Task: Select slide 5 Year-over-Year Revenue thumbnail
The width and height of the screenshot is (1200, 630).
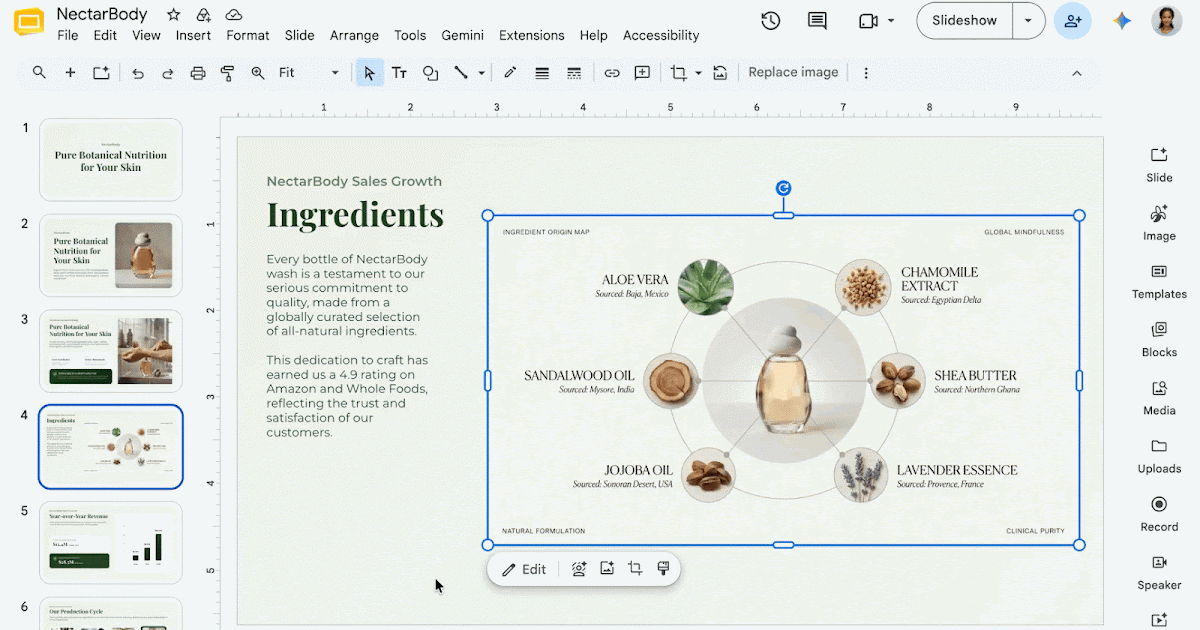Action: click(111, 542)
